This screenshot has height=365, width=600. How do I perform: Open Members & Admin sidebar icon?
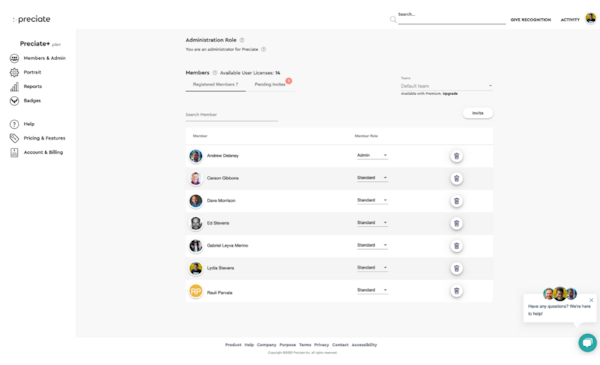[x=14, y=58]
